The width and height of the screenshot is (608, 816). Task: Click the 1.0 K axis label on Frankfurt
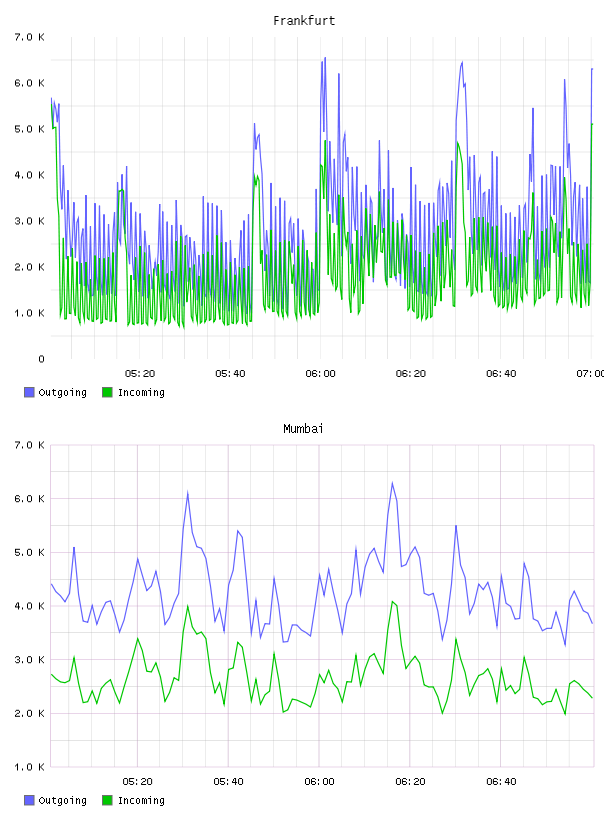[29, 313]
